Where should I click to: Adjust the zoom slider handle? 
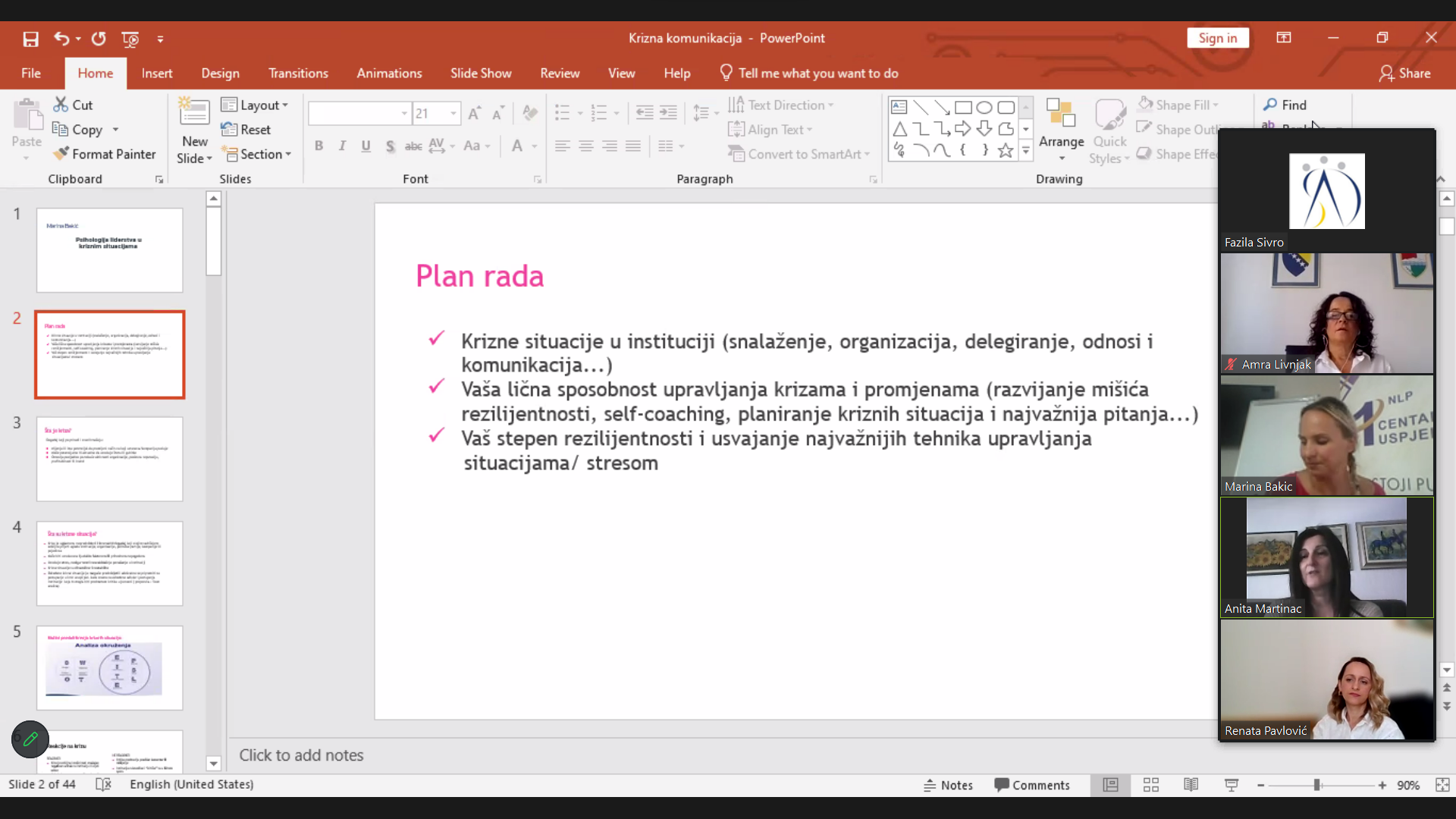click(x=1317, y=785)
